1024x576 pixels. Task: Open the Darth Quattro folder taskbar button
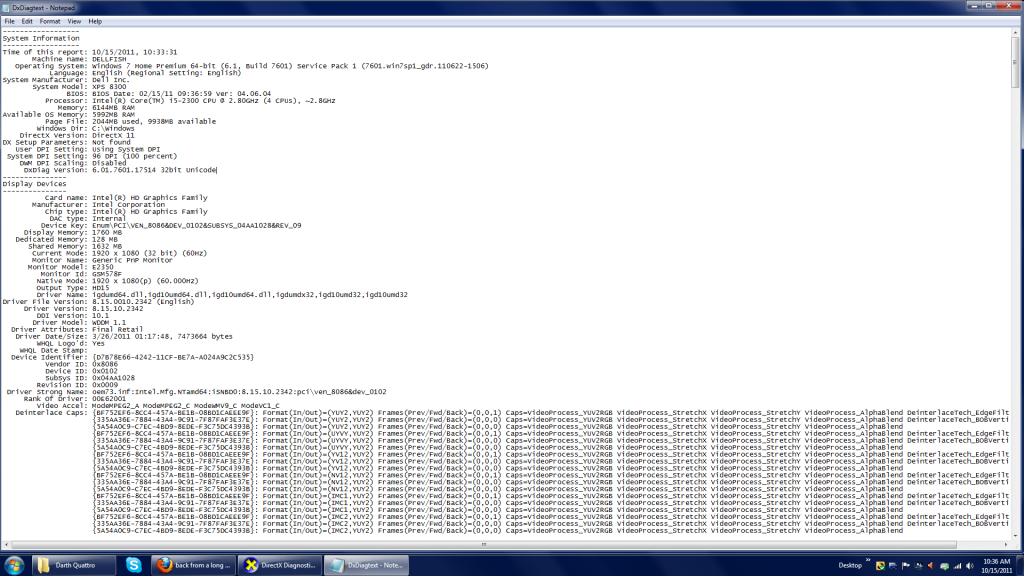click(x=73, y=566)
